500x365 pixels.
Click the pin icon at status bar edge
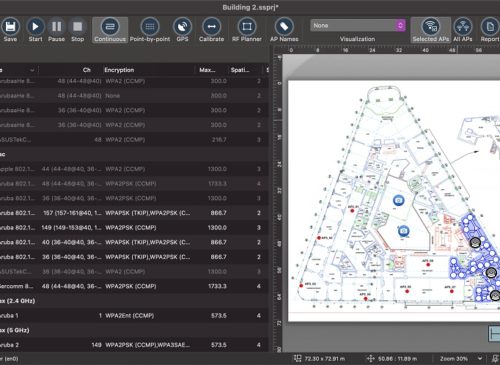[496, 359]
